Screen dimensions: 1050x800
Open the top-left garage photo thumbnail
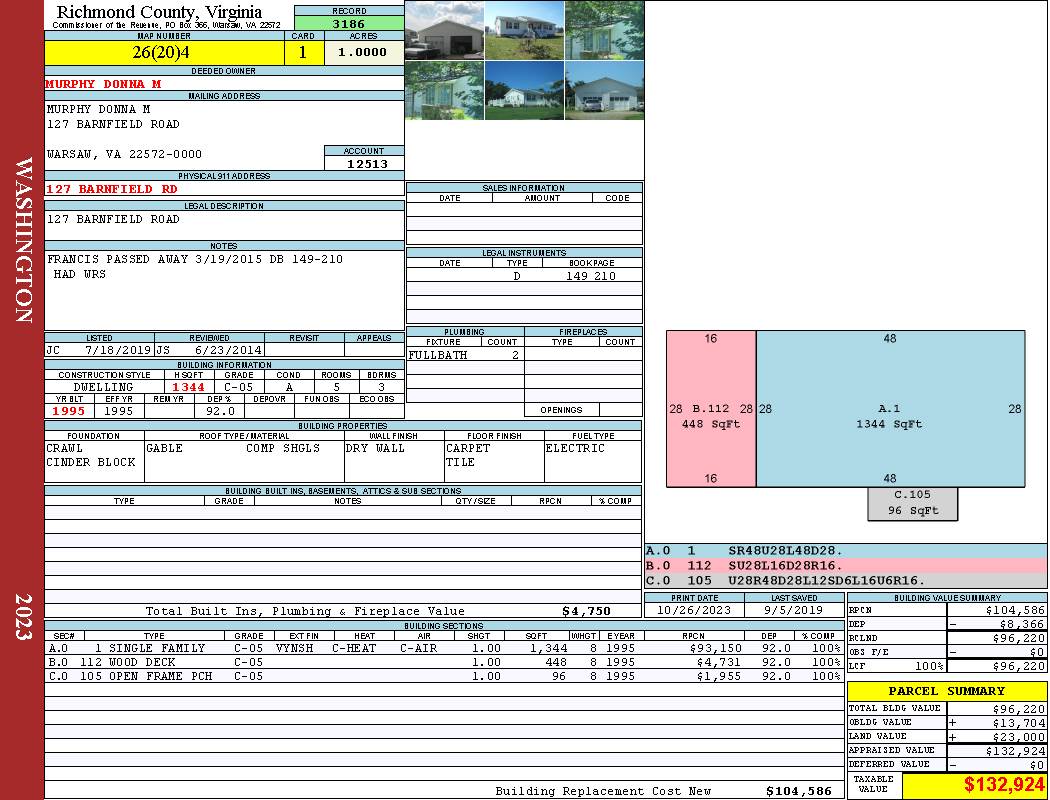[445, 30]
